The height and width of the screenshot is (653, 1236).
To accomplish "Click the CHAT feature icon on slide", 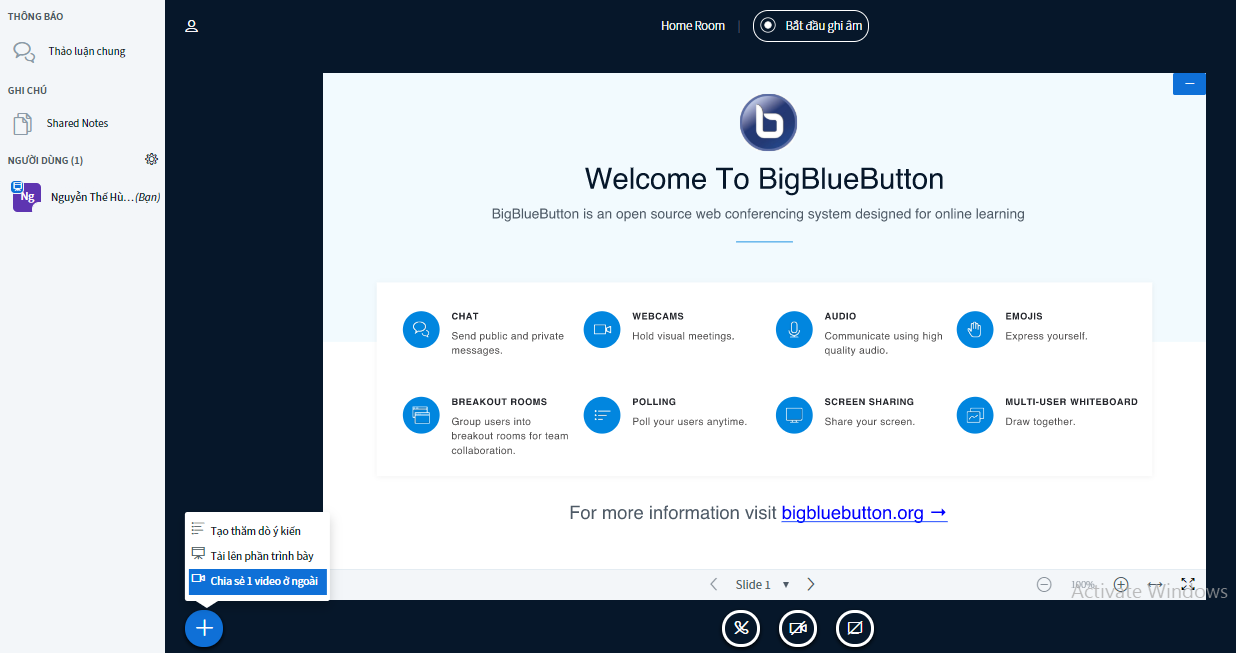I will [x=421, y=329].
